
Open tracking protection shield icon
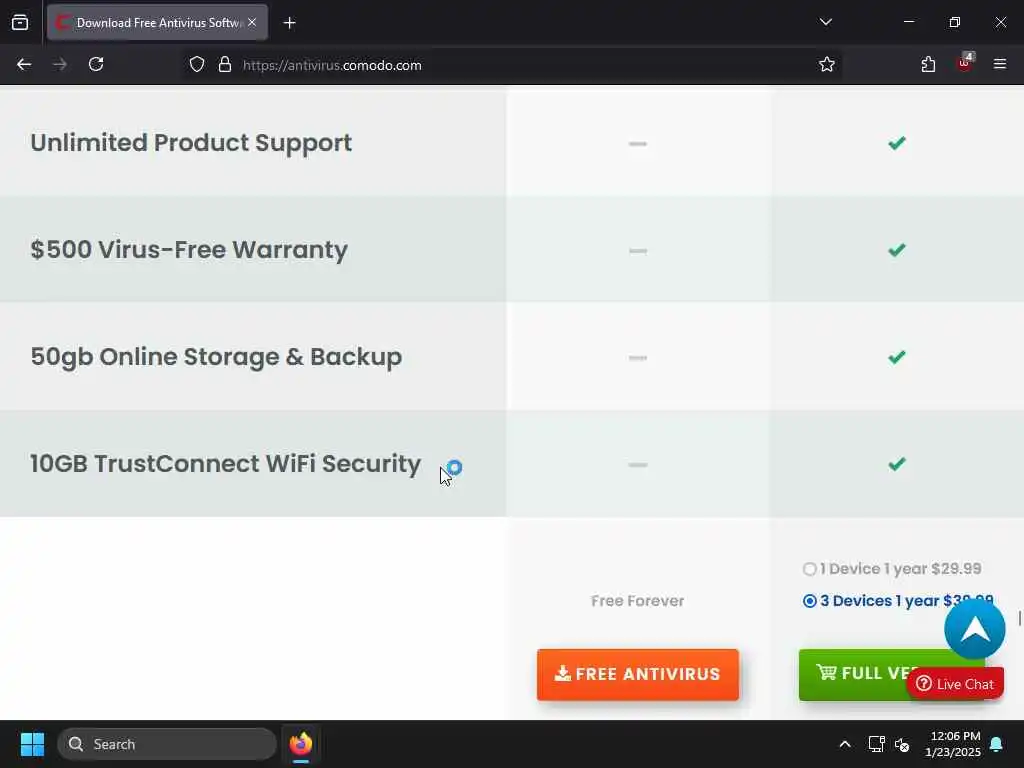tap(197, 64)
